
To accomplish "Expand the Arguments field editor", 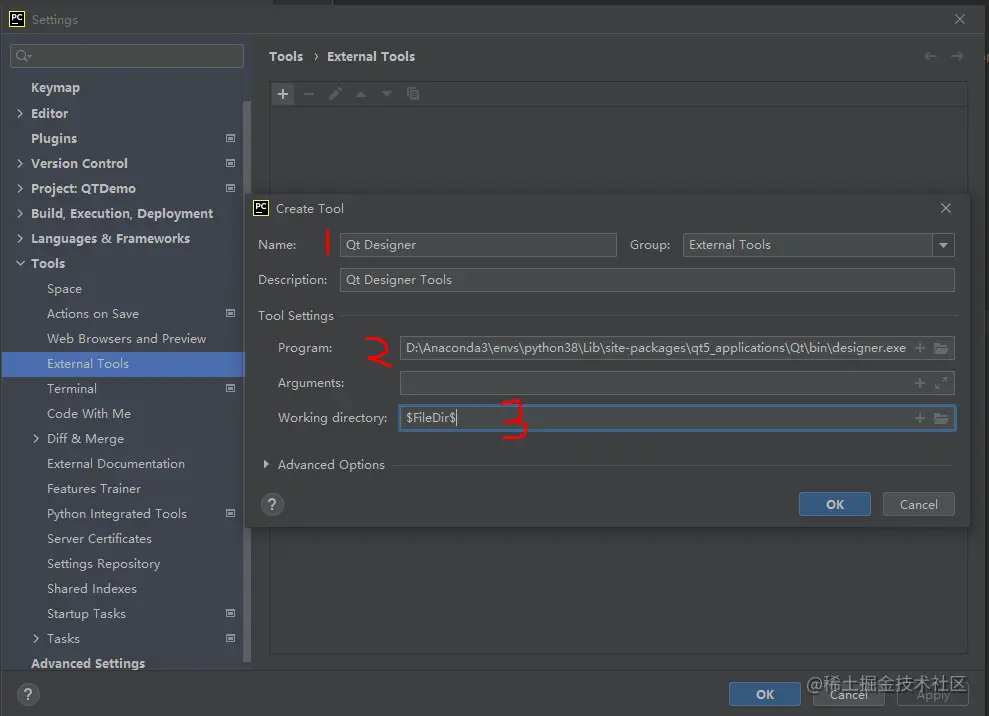I will [941, 383].
